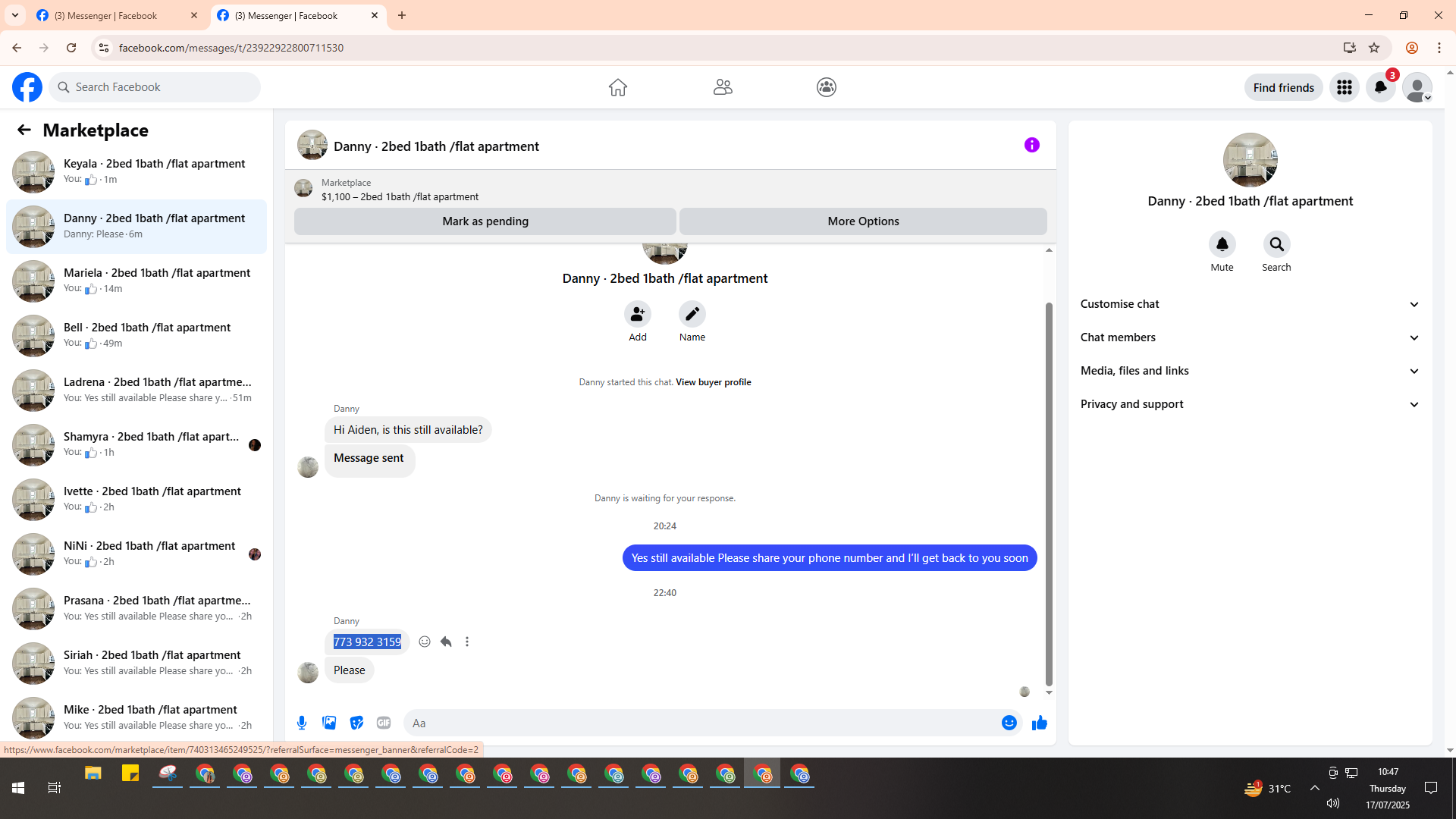Click the message scrollbar thumb
The height and width of the screenshot is (819, 1456).
point(1049,493)
